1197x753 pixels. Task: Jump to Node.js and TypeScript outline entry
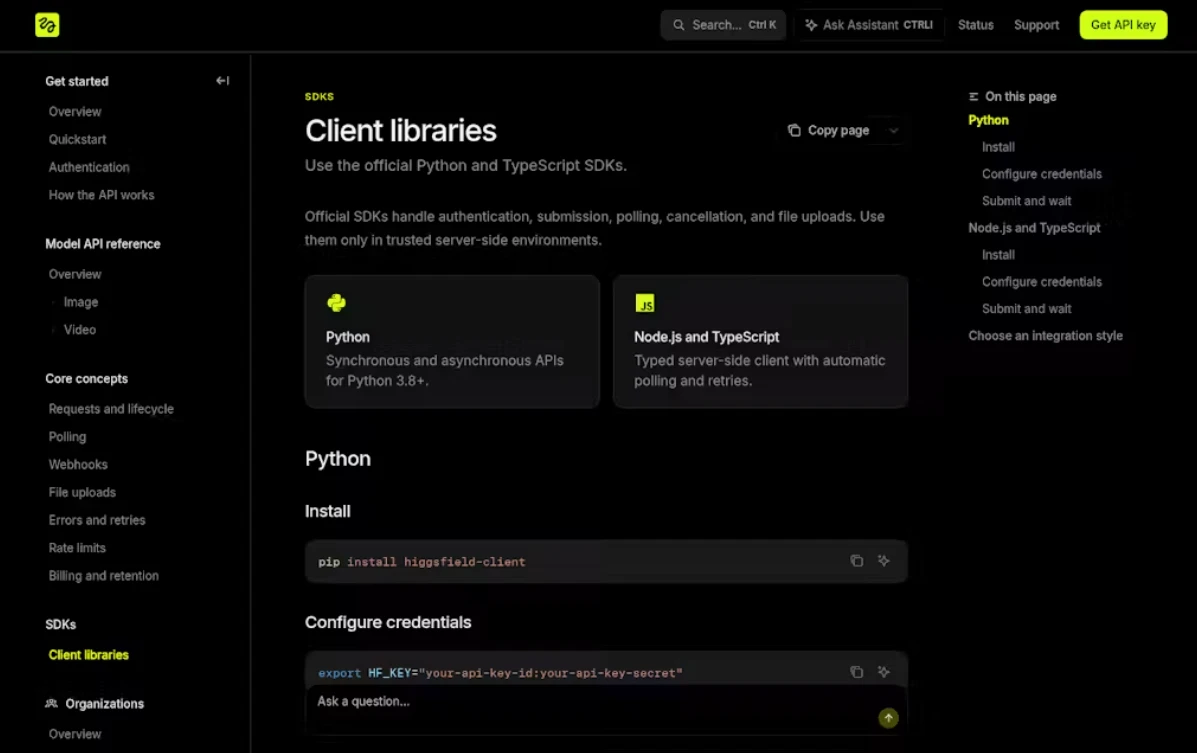tap(1034, 228)
